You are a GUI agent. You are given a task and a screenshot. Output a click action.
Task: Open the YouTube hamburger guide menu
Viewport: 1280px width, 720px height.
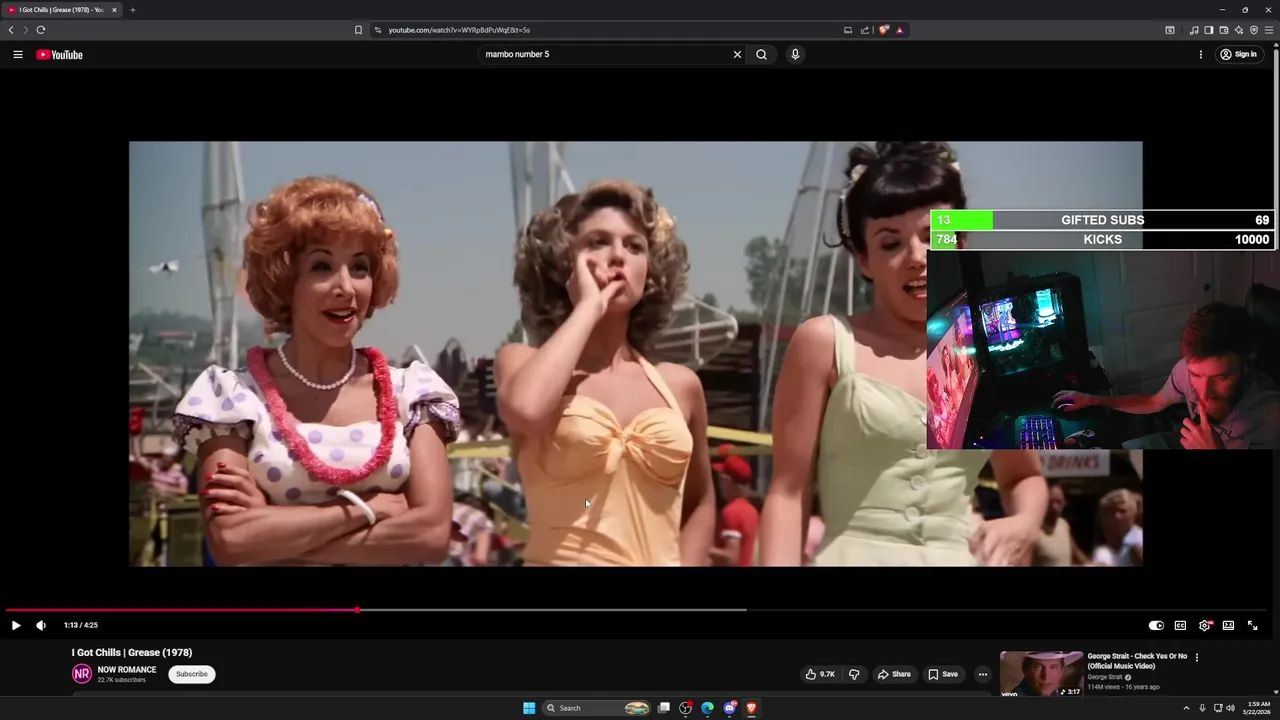tap(18, 55)
